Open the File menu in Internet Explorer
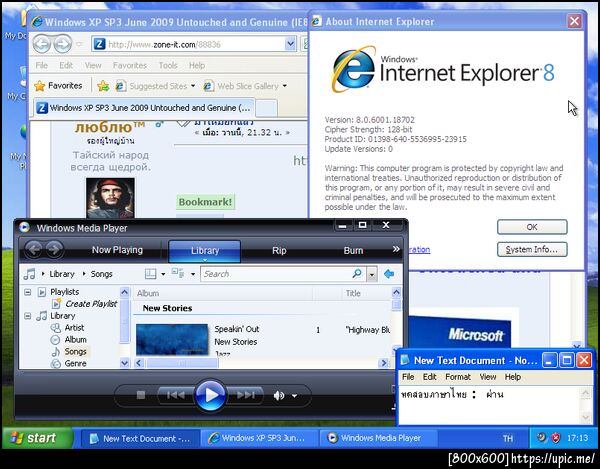Viewport: 600px width, 469px height. click(41, 65)
